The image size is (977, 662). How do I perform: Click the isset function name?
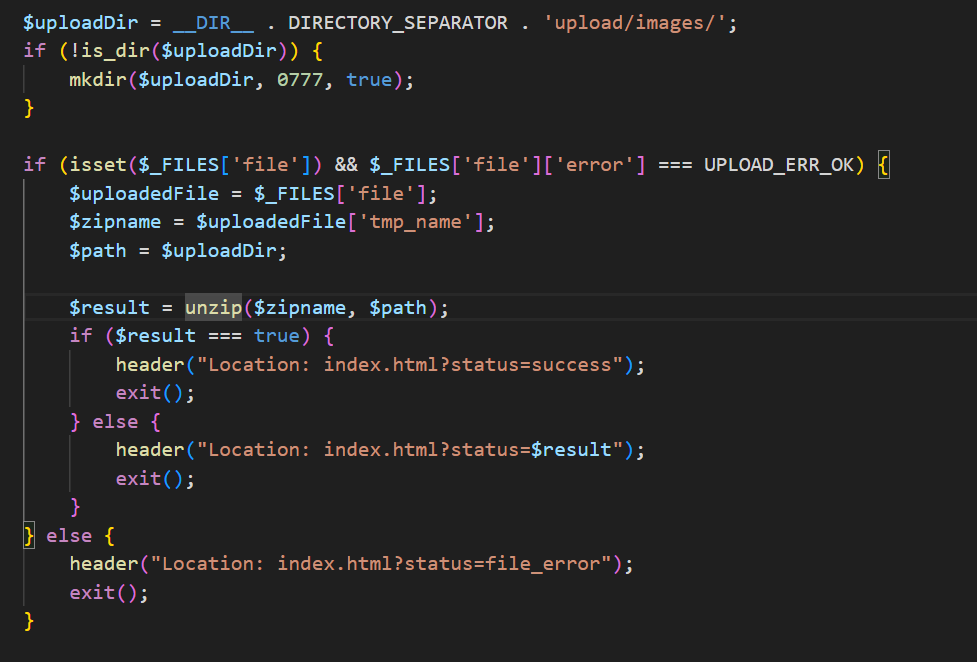click(98, 165)
